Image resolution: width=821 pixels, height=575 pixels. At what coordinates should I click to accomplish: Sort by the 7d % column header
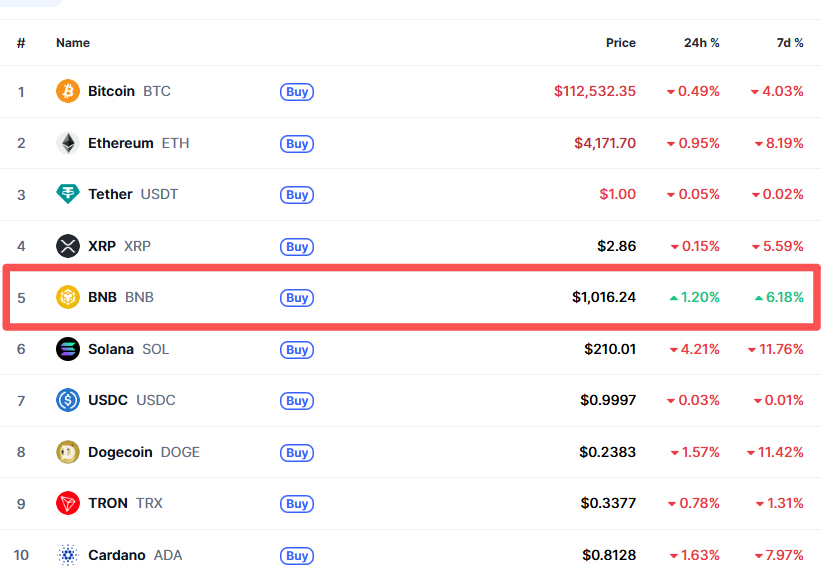click(790, 43)
